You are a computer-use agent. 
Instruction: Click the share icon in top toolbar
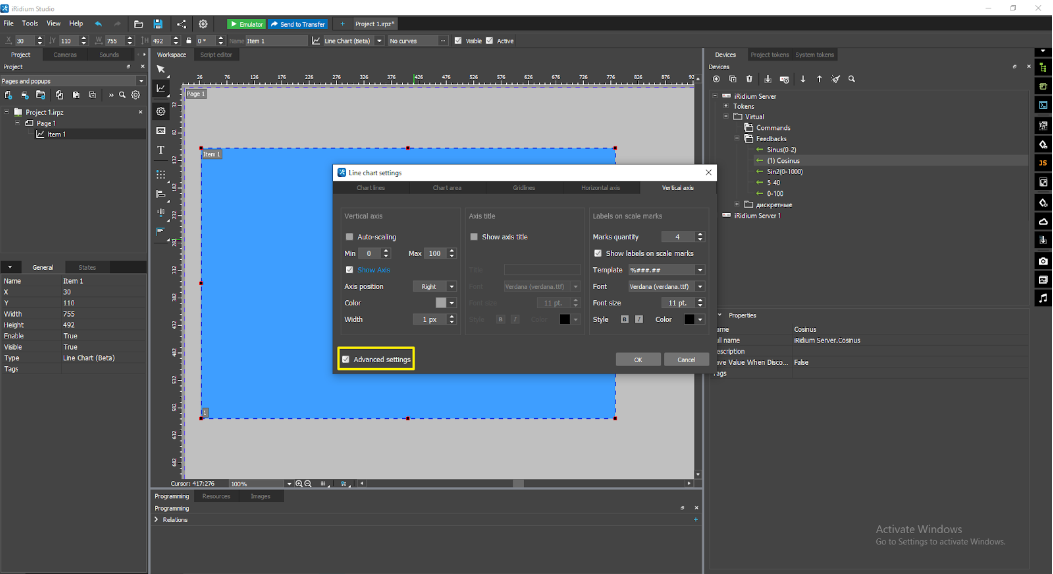181,23
